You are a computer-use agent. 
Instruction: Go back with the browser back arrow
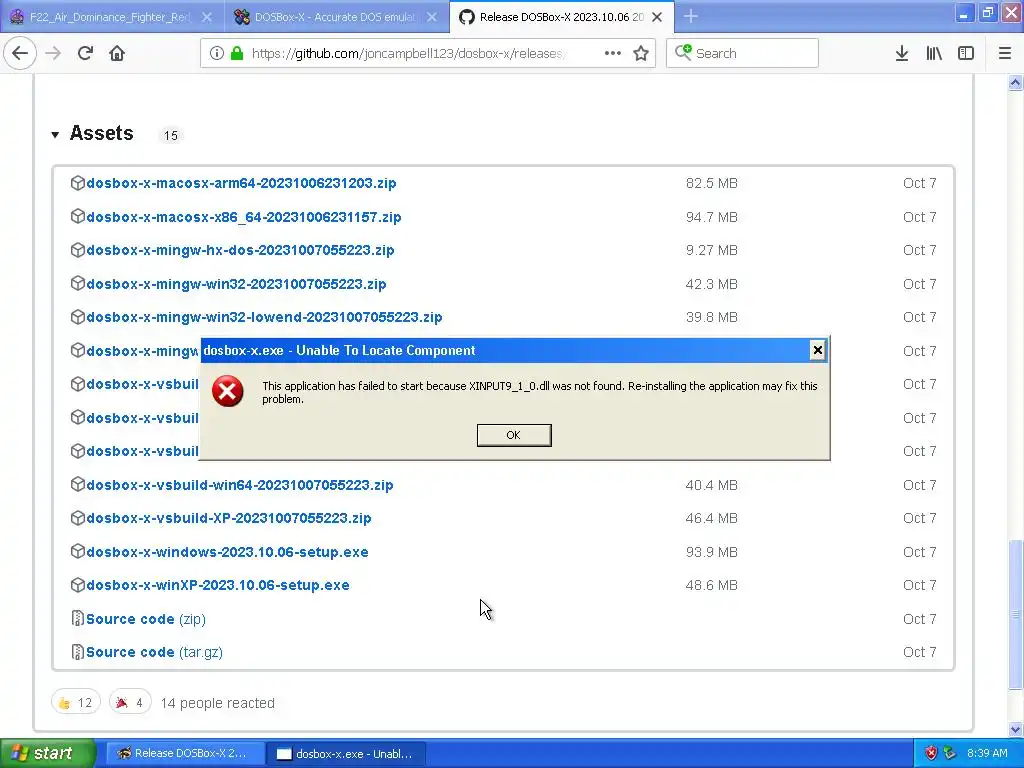(20, 54)
